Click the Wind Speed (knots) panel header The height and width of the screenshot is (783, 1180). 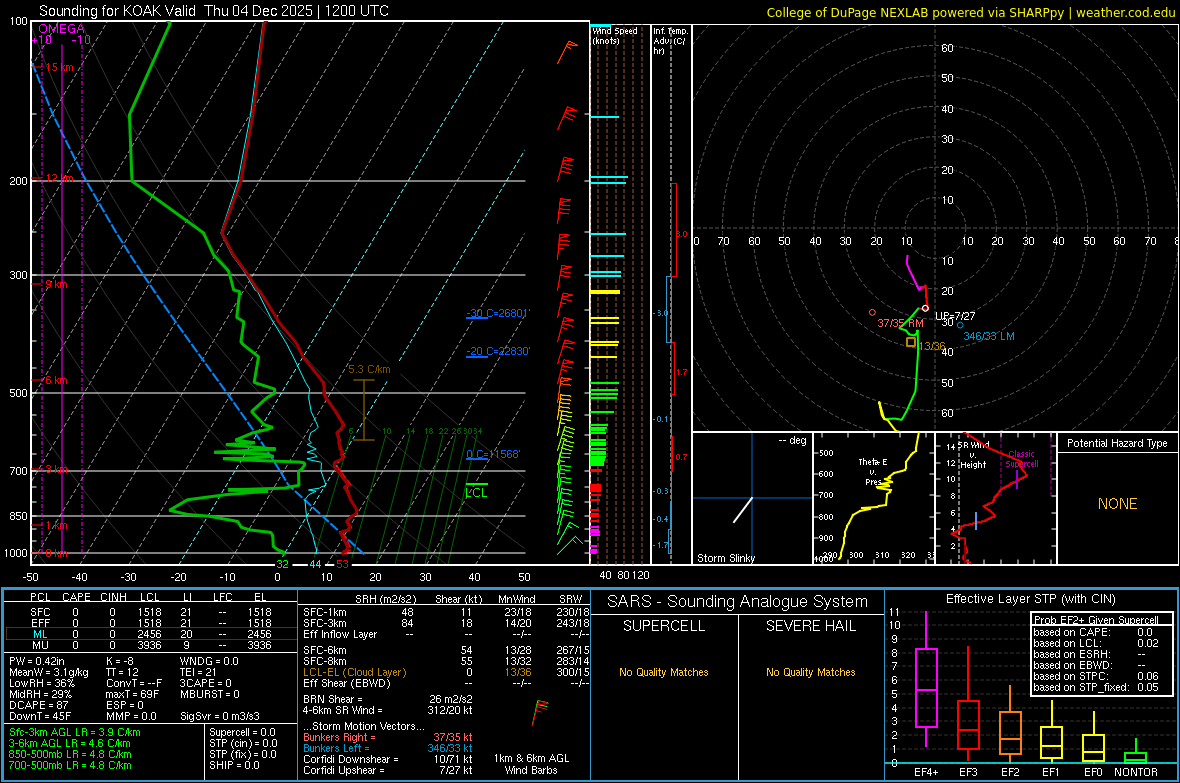pyautogui.click(x=615, y=35)
